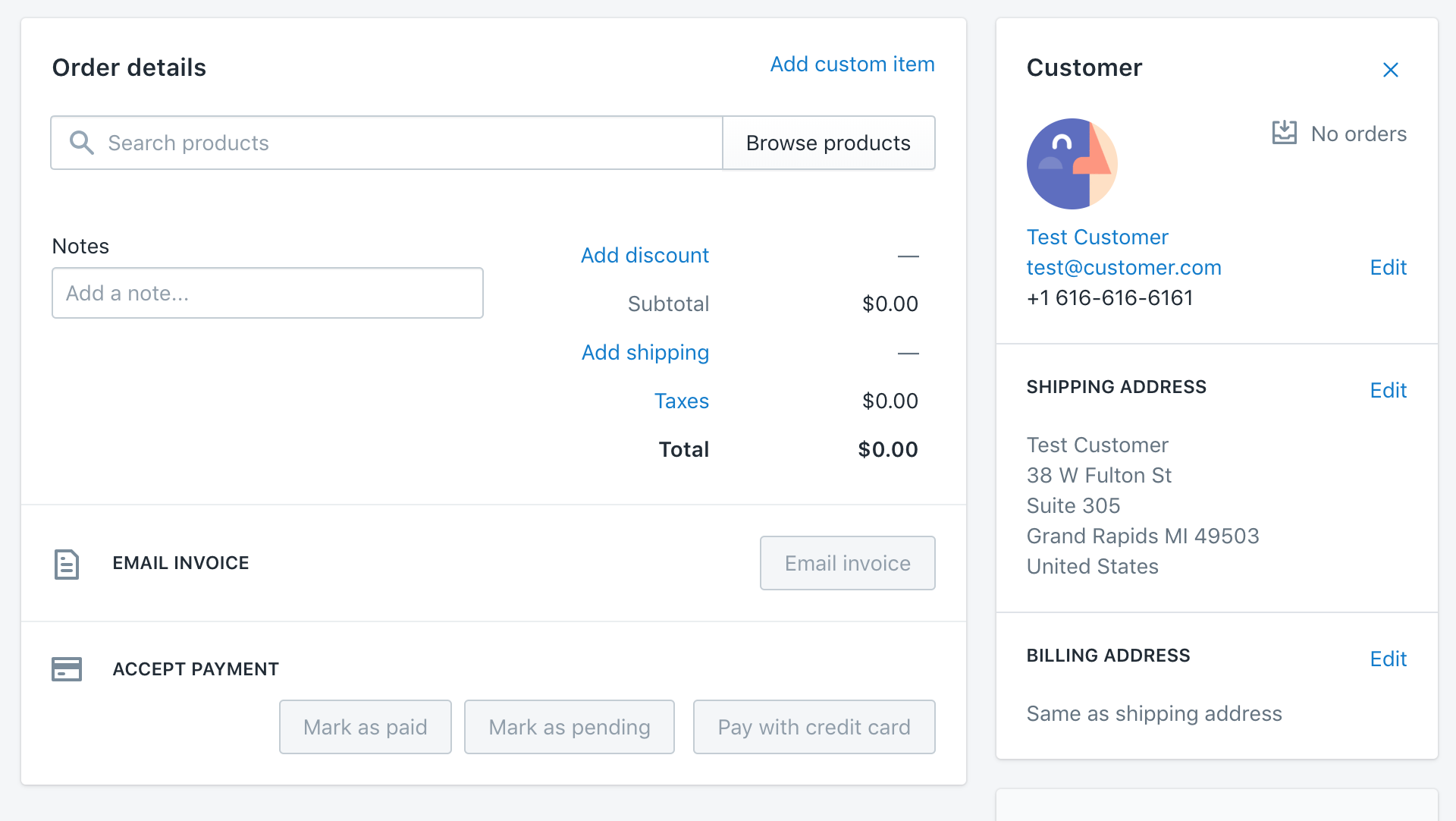This screenshot has height=821, width=1456.
Task: Click the Mark as paid button
Action: [x=365, y=726]
